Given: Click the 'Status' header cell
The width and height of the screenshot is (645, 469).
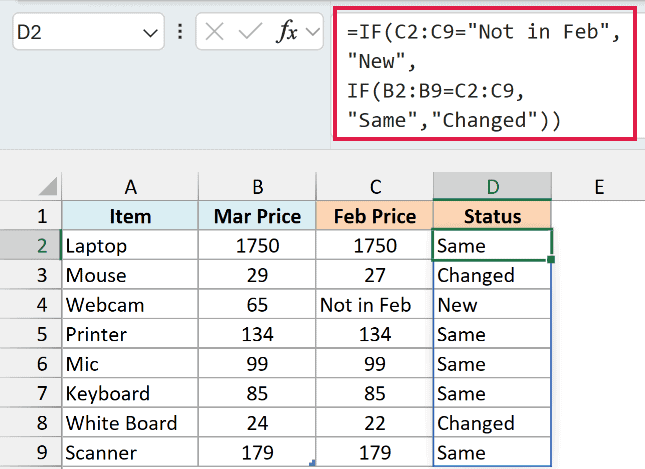Looking at the screenshot, I should point(492,216).
